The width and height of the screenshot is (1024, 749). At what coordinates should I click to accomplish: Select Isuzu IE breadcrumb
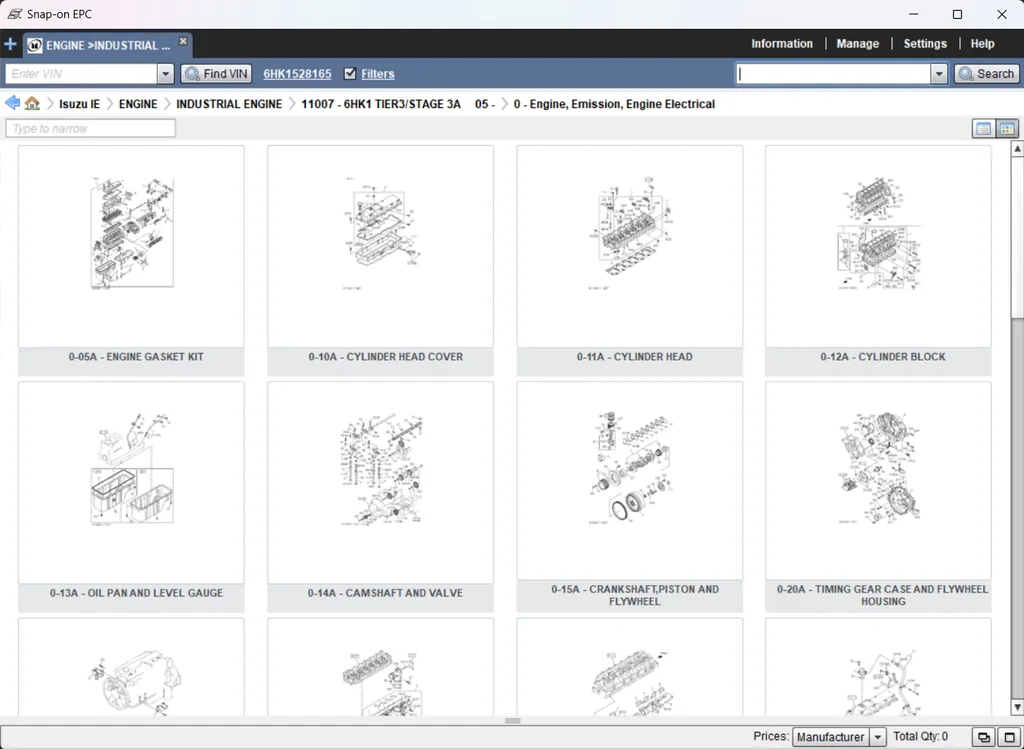click(80, 104)
